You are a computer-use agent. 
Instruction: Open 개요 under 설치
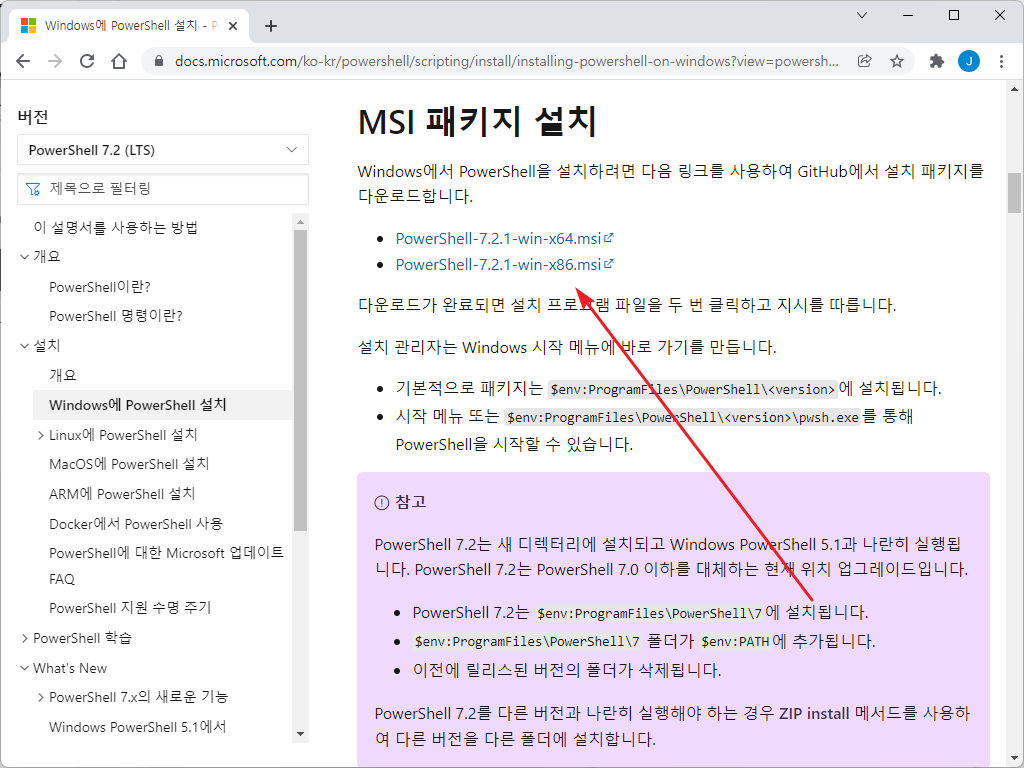(63, 375)
